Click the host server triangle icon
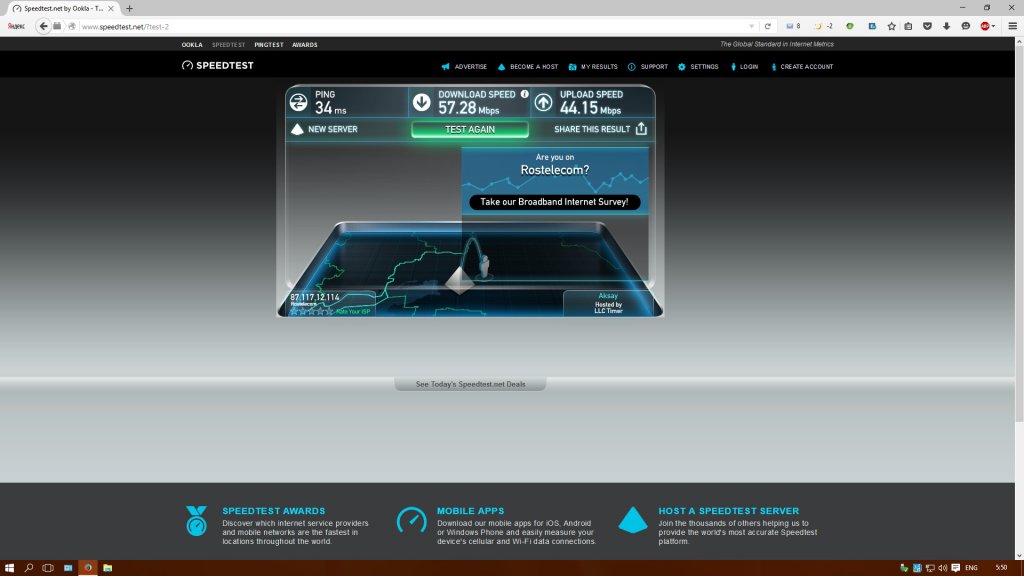 click(633, 520)
